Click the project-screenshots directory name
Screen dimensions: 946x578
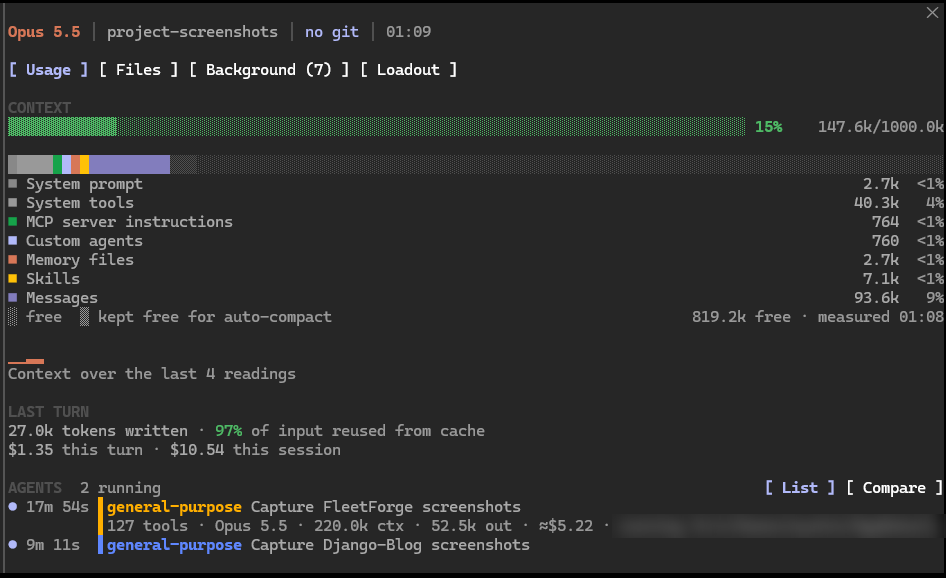point(192,32)
